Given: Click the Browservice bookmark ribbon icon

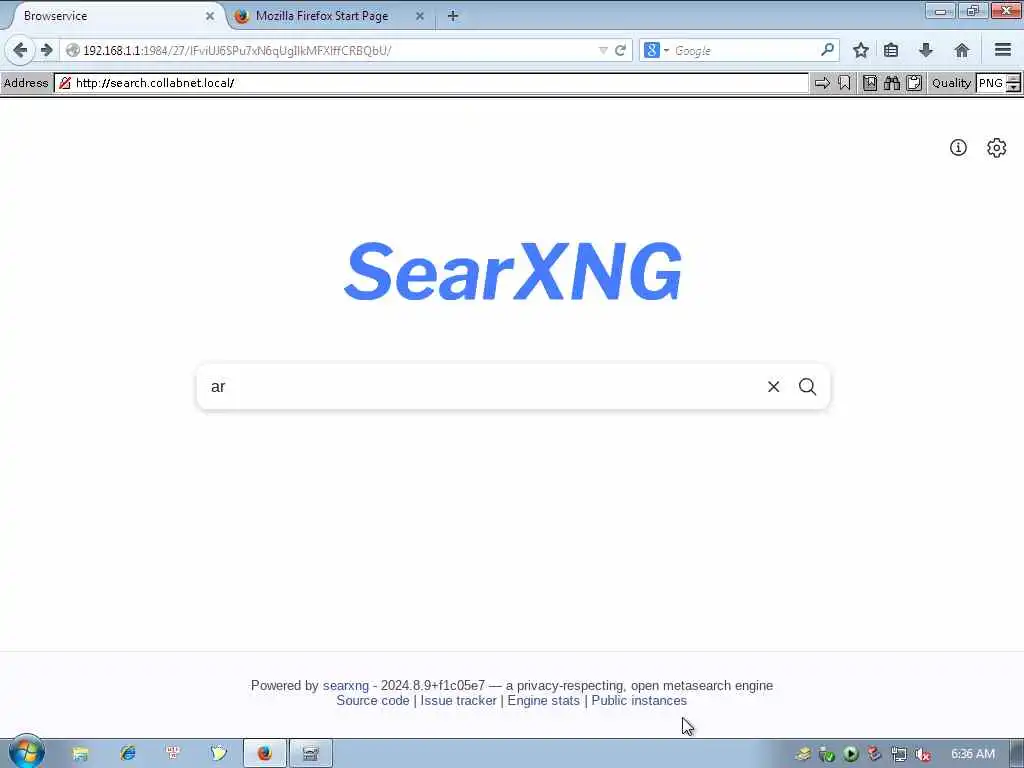Looking at the screenshot, I should (x=844, y=83).
